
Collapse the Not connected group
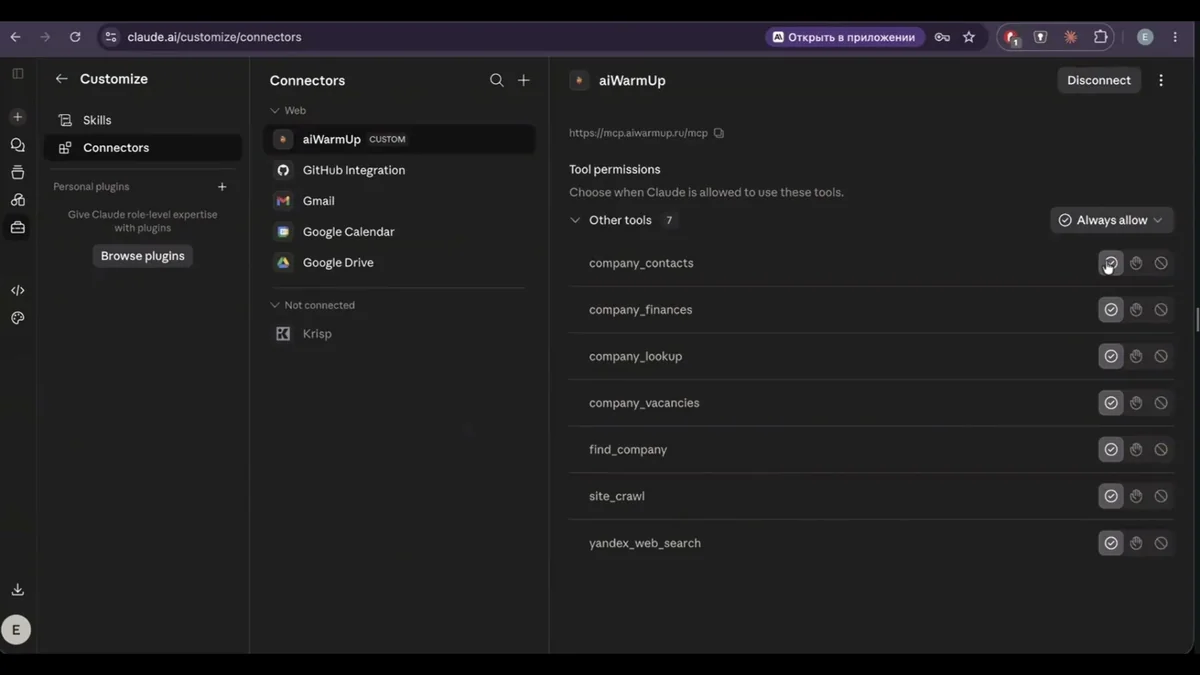click(x=275, y=305)
